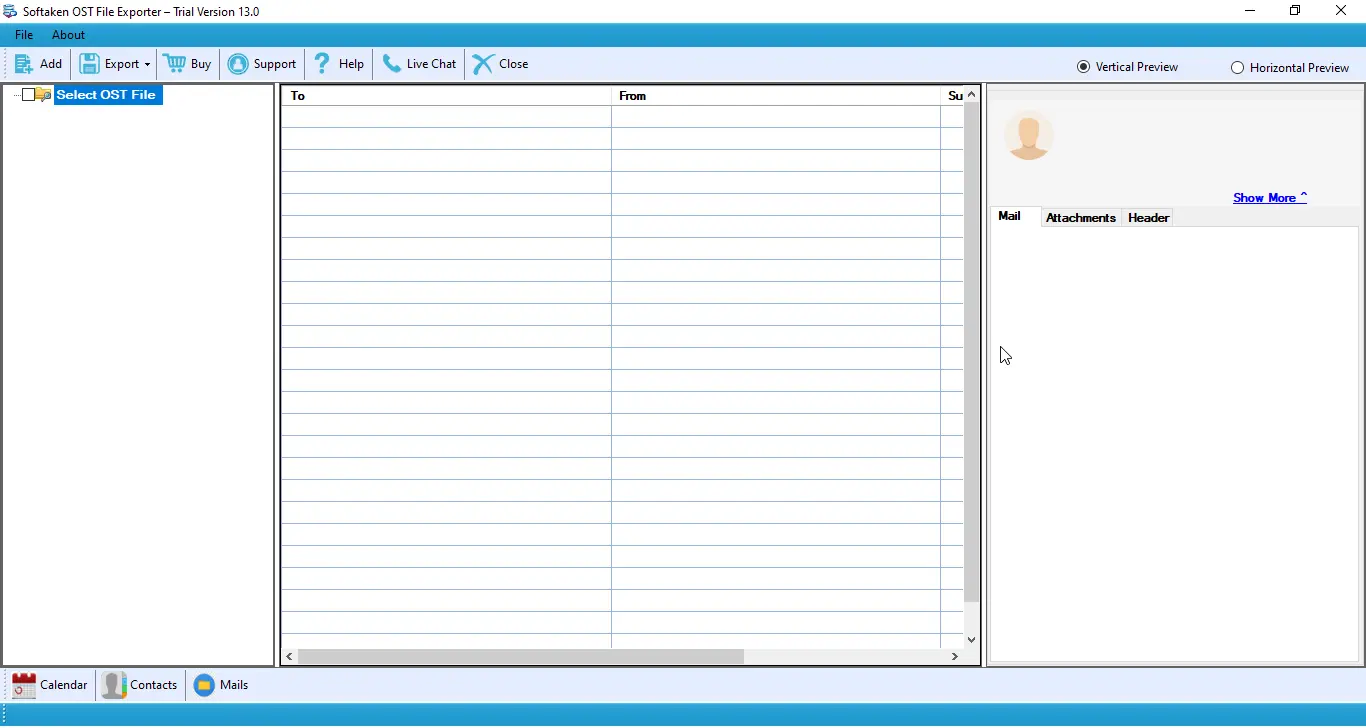This screenshot has height=728, width=1366.
Task: Switch to the Attachments tab
Action: pyautogui.click(x=1080, y=217)
